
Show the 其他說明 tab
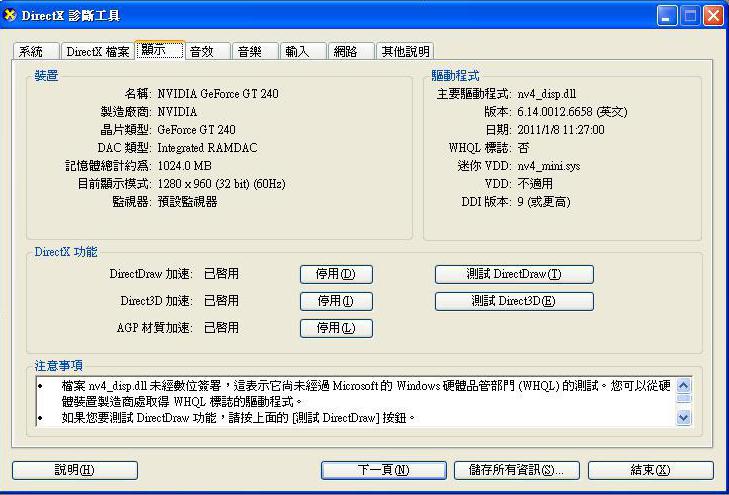click(405, 51)
